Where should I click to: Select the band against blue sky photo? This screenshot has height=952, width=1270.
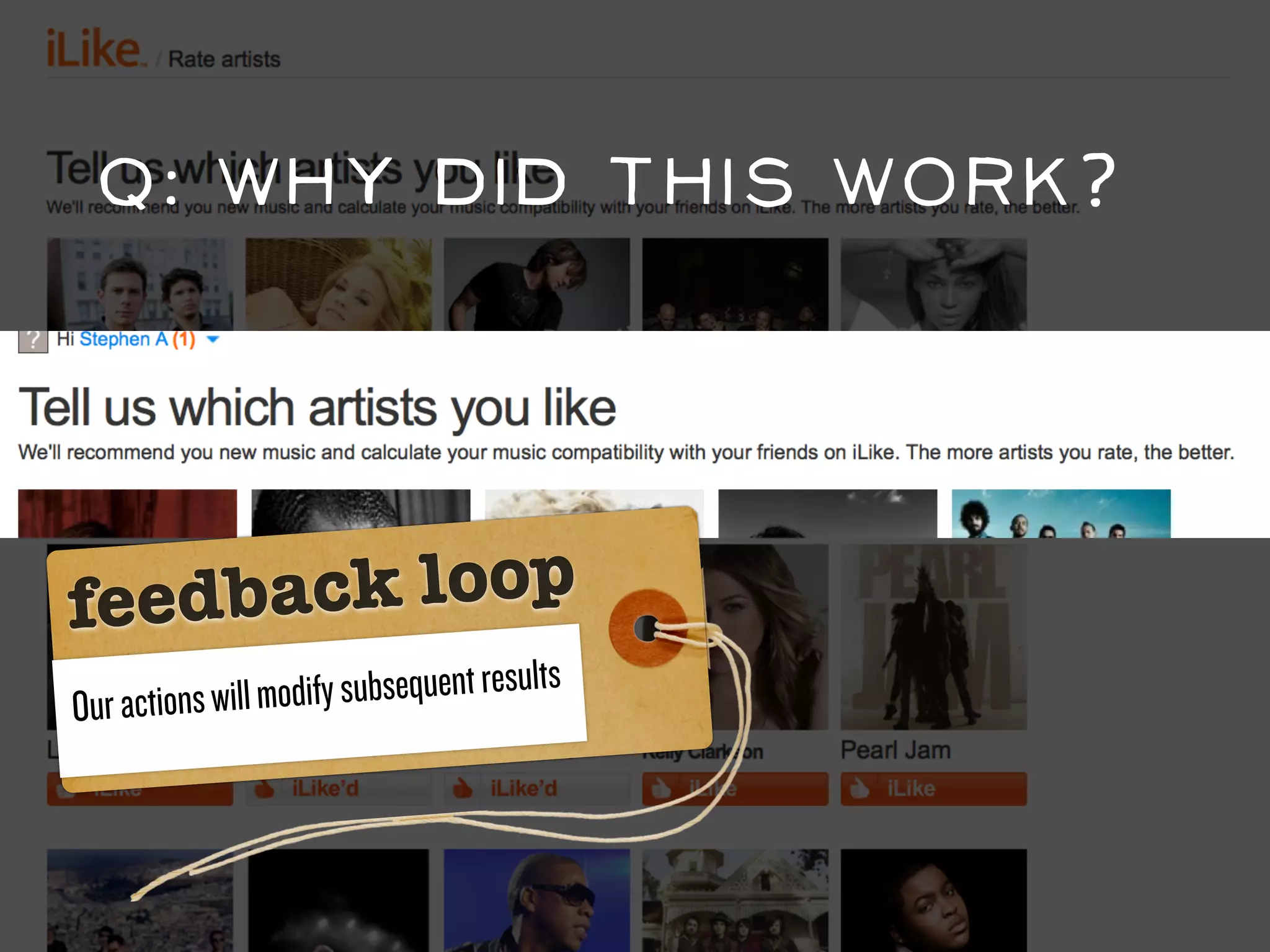(x=1061, y=513)
